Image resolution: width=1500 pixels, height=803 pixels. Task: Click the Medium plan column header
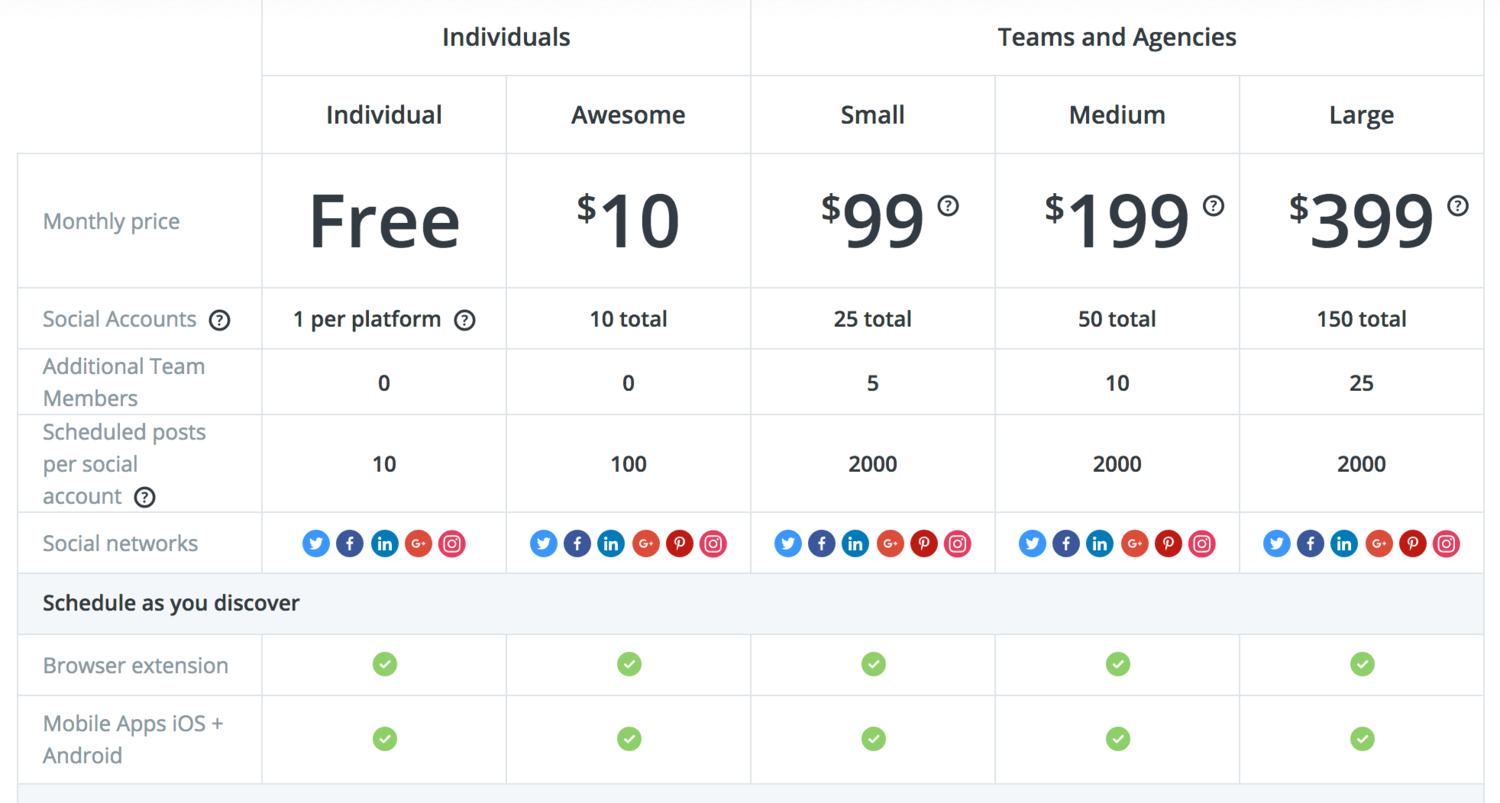[x=1117, y=115]
